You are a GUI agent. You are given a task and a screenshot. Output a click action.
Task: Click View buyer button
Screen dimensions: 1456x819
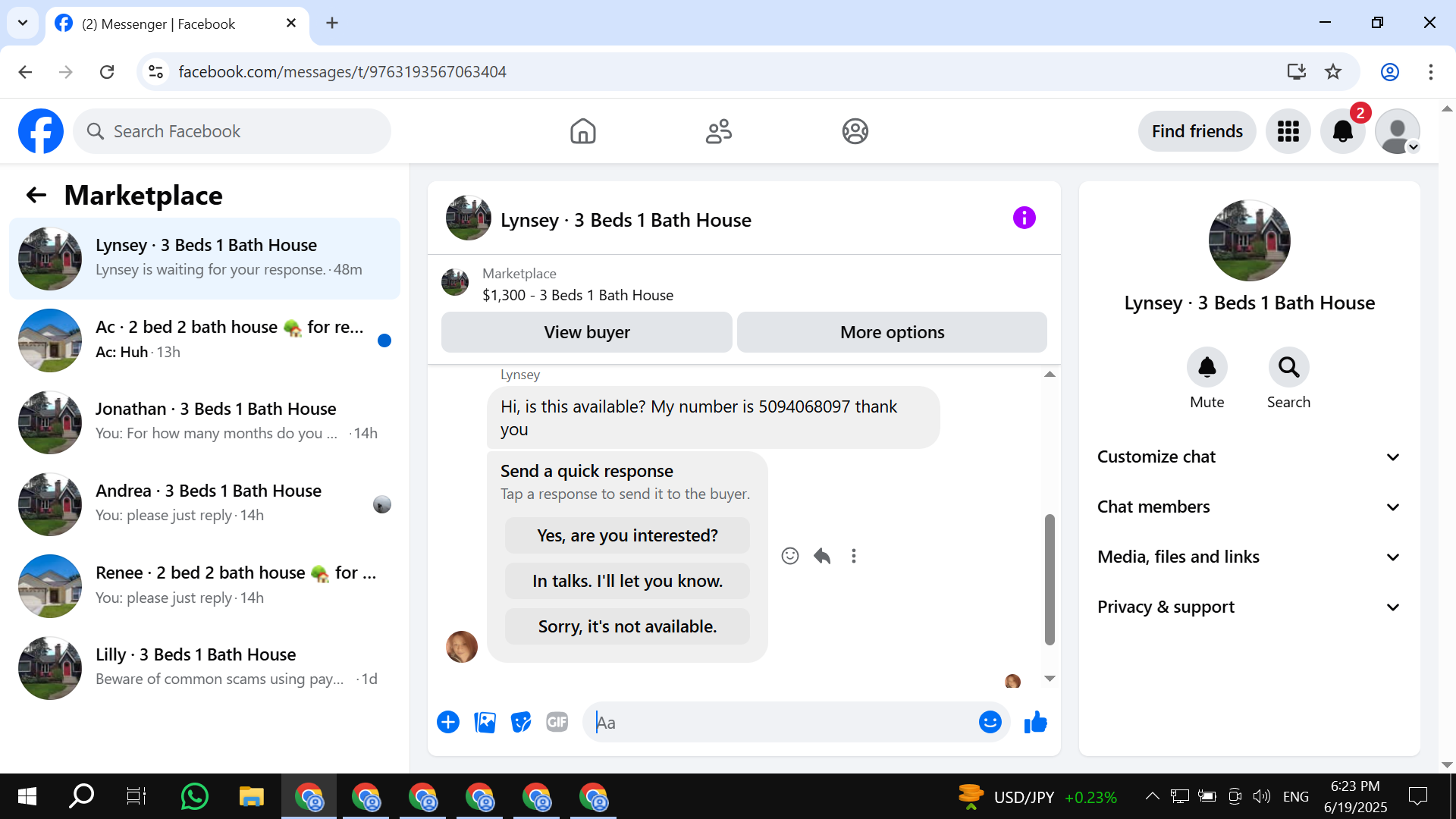(x=587, y=332)
